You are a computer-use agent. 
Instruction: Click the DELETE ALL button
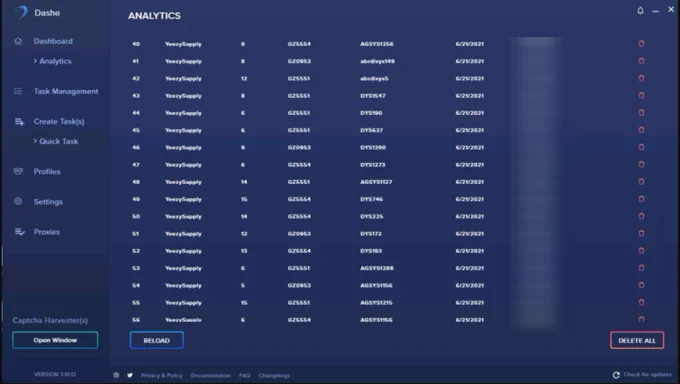click(x=637, y=340)
